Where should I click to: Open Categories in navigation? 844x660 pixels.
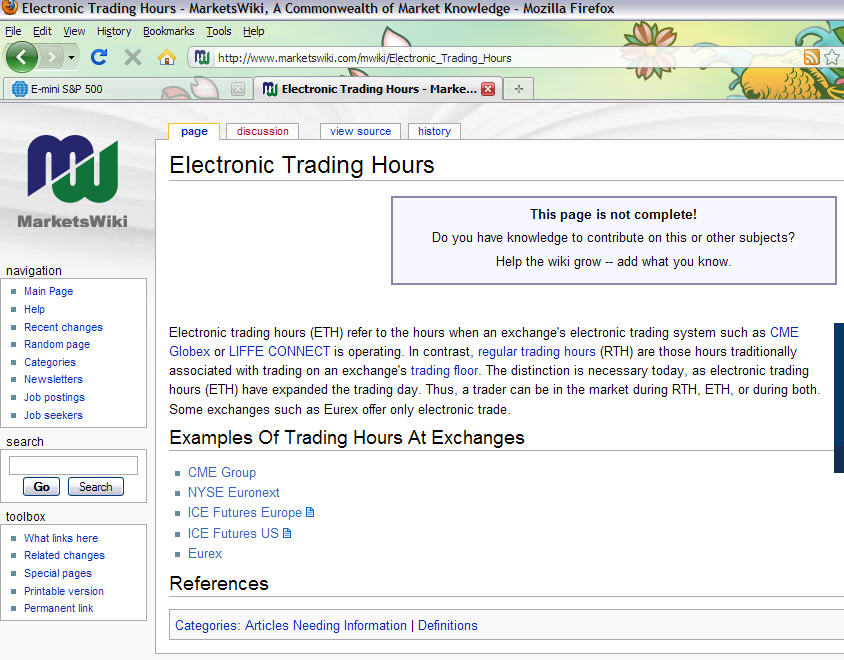[50, 362]
